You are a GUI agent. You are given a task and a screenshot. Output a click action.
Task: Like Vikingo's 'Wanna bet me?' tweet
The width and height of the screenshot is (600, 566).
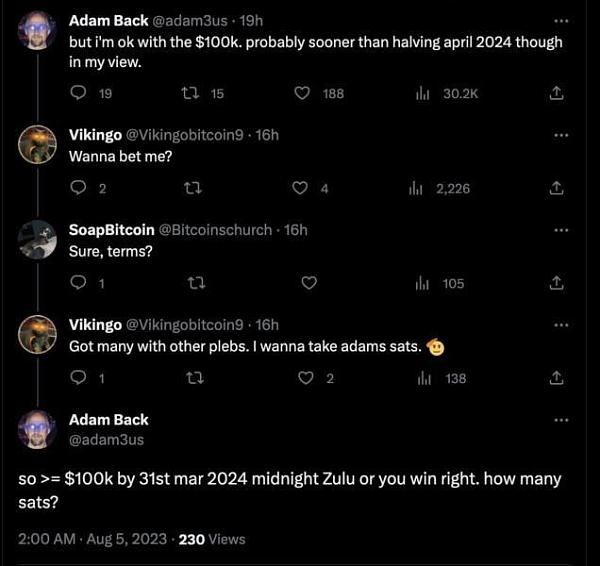299,188
